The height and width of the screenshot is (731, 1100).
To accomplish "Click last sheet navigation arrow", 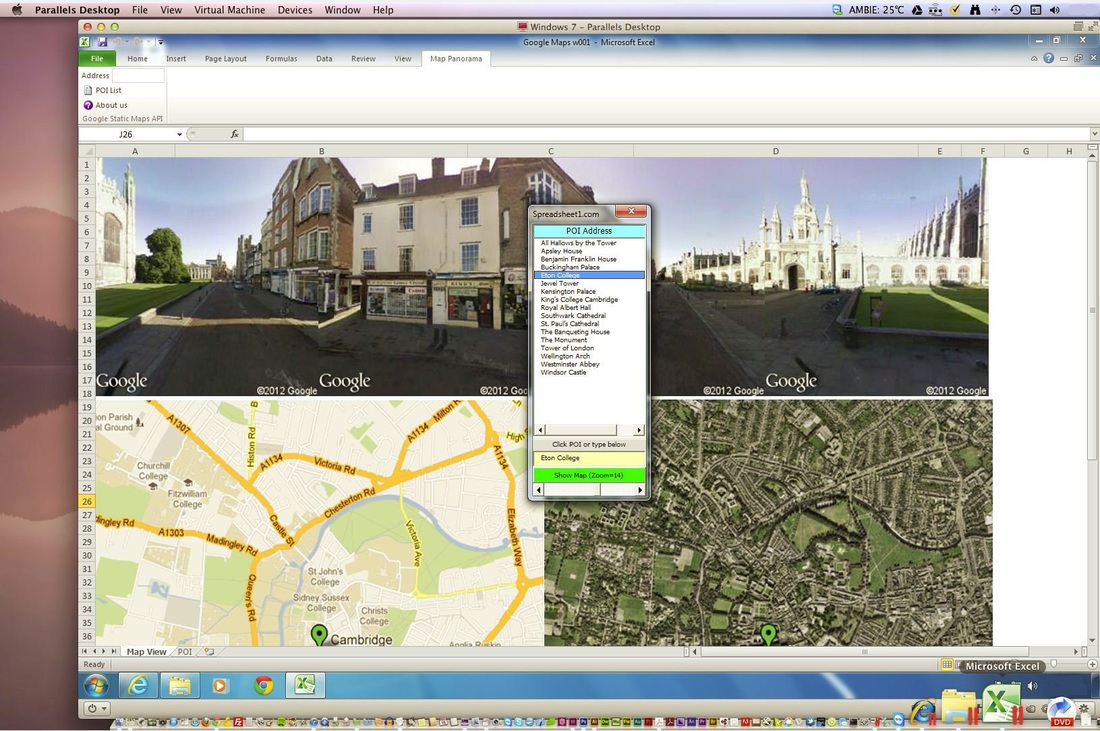I will (114, 652).
